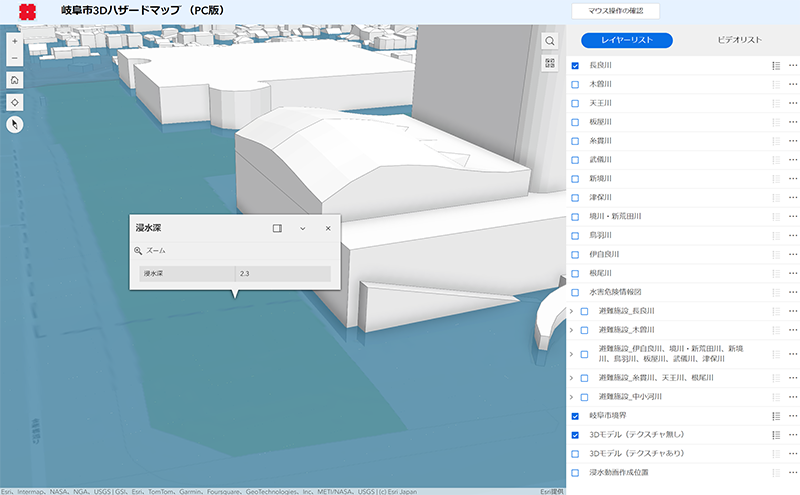Screen dimensions: 800x495
Task: Open more options for 武儀川 layer
Action: click(x=792, y=160)
